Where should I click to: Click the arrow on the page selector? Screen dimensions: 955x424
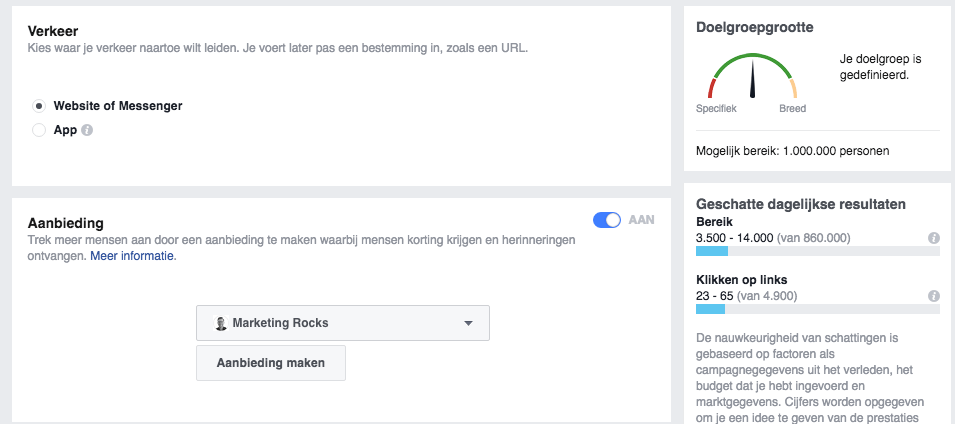point(468,324)
